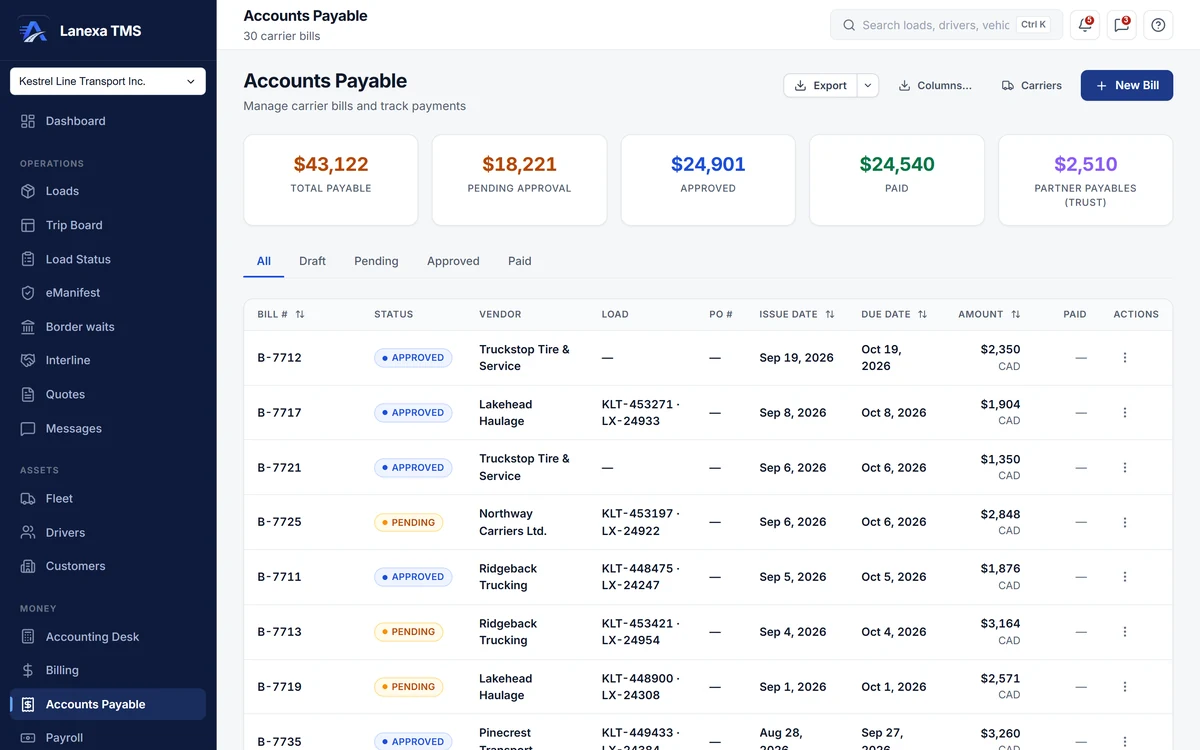The height and width of the screenshot is (750, 1200).
Task: Open Trip Board in sidebar
Action: tap(108, 225)
